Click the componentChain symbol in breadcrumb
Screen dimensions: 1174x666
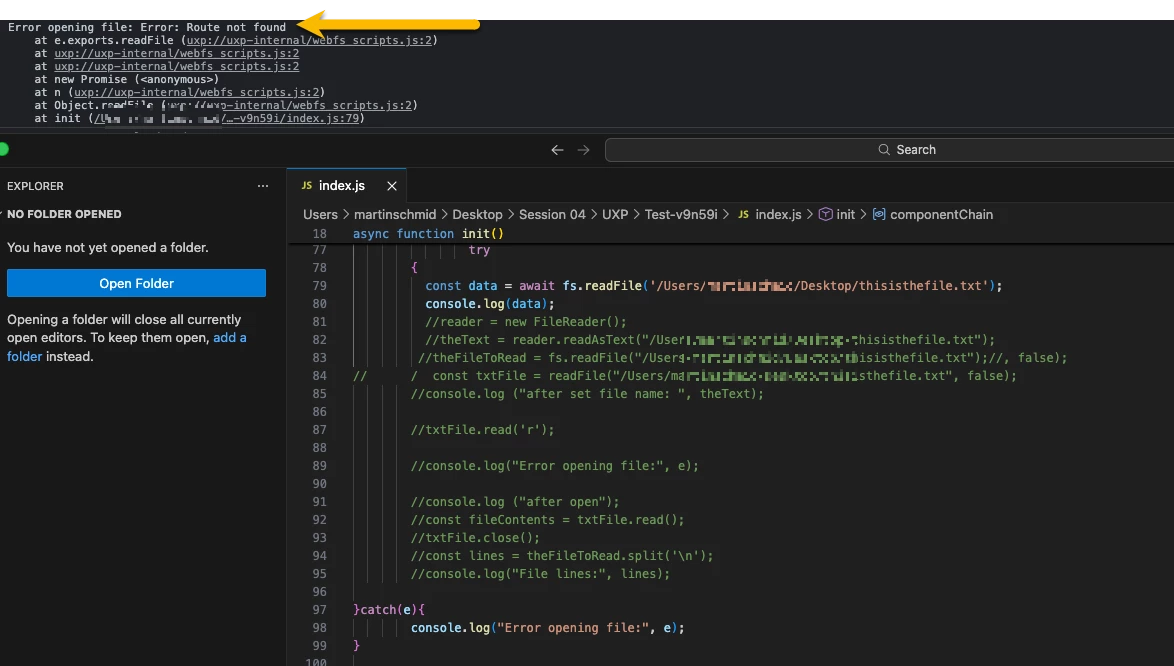(x=932, y=215)
